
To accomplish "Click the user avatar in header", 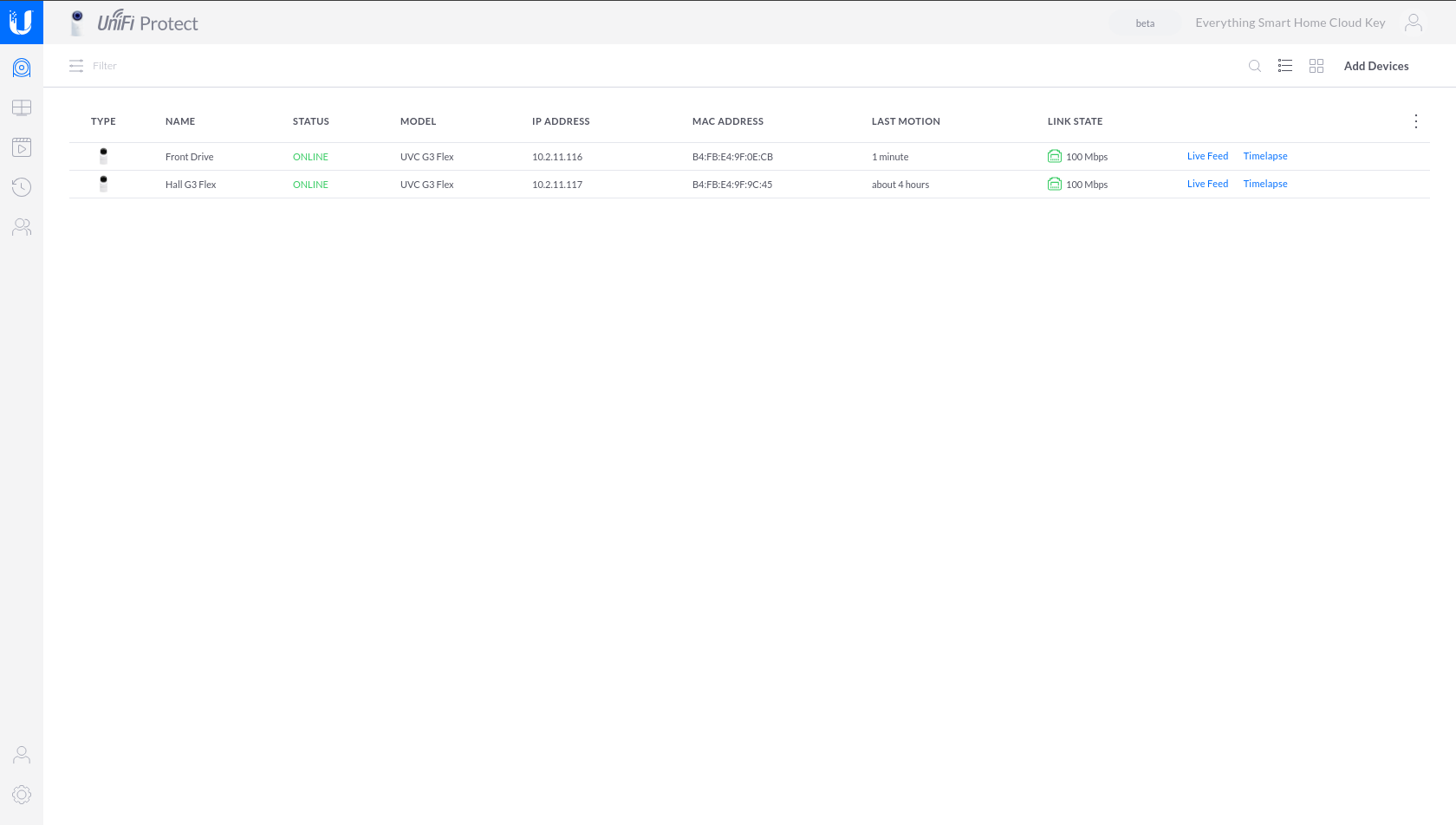I will (x=1414, y=23).
